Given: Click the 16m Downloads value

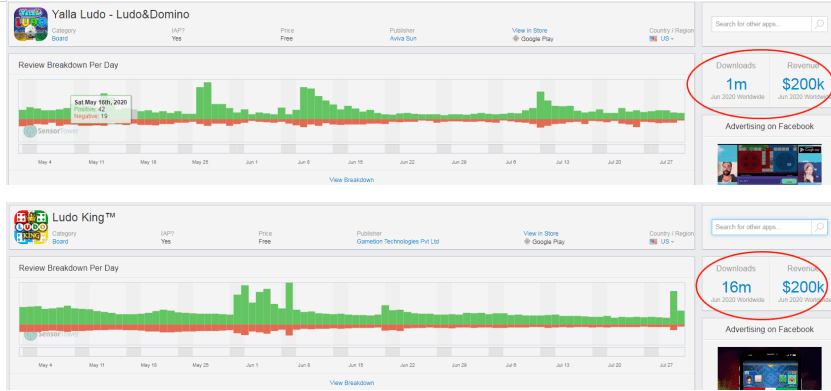Looking at the screenshot, I should tap(736, 287).
